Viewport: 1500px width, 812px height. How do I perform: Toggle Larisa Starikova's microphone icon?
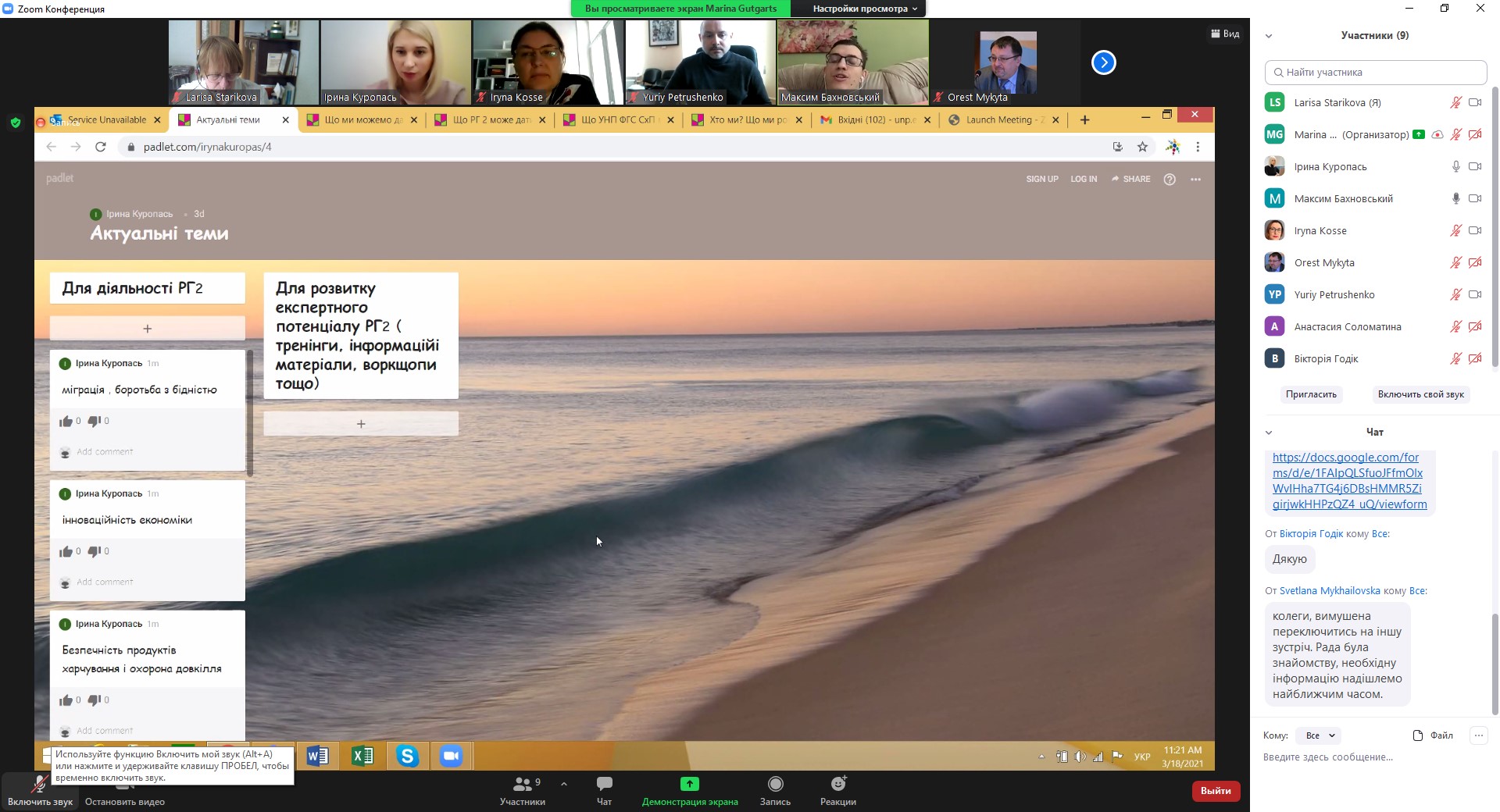[1456, 102]
